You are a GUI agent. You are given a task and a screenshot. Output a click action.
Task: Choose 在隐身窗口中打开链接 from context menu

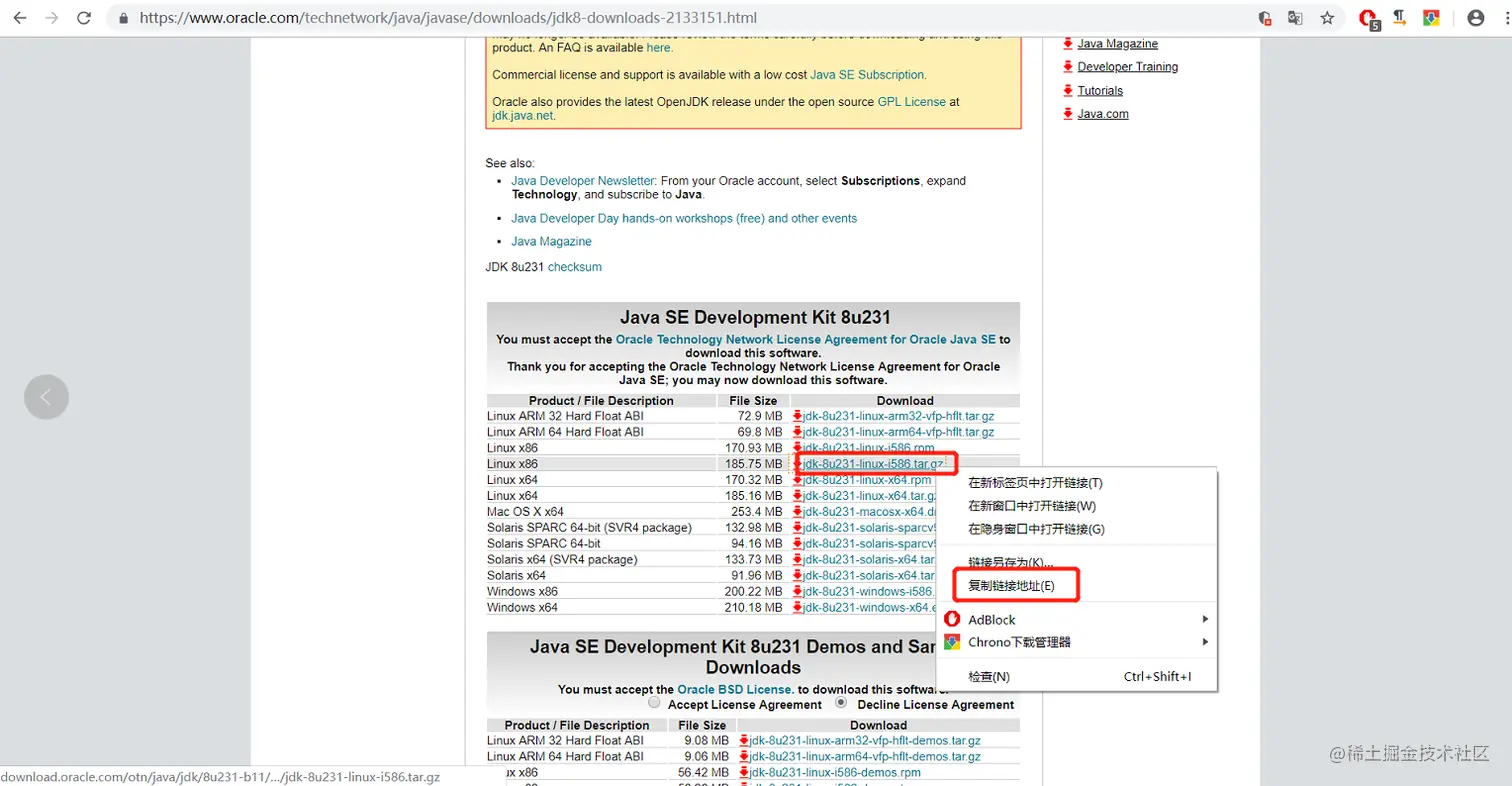click(1036, 529)
